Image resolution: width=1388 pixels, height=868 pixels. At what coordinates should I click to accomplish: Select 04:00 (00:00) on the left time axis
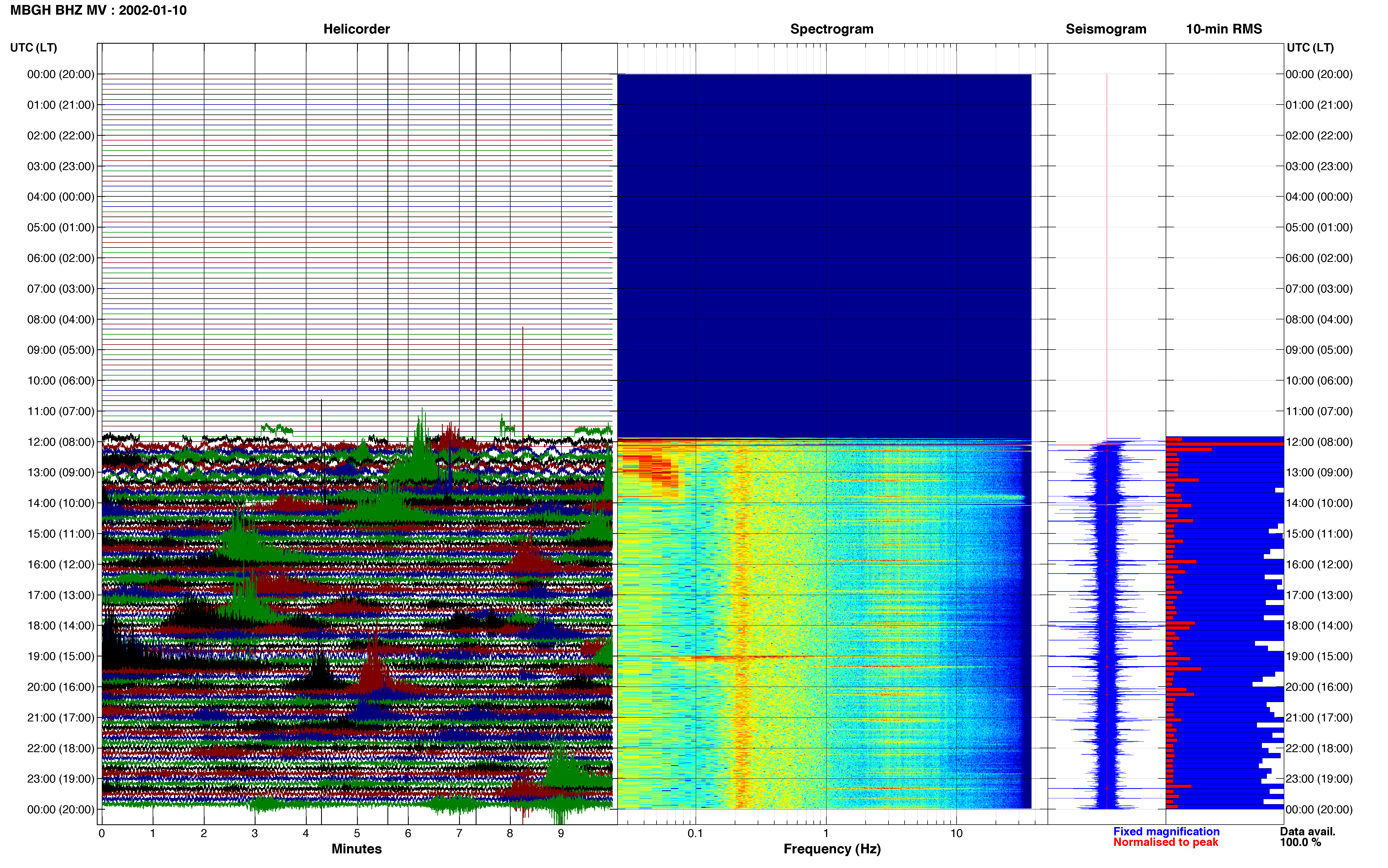coord(61,197)
